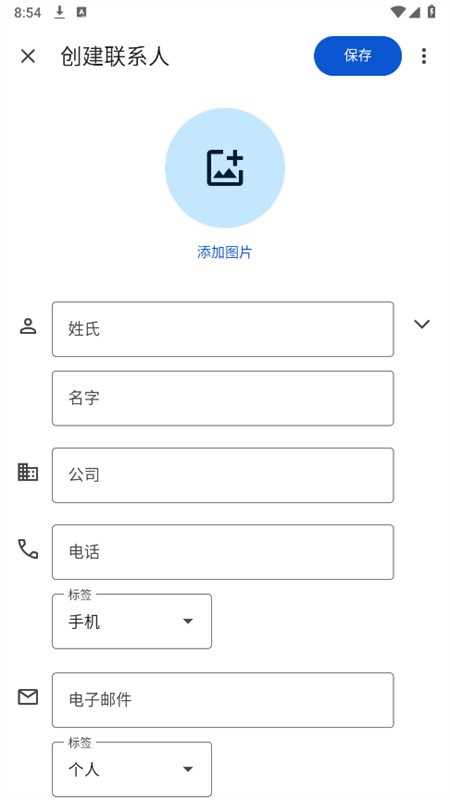The image size is (450, 800).
Task: Focus the 公司 input field
Action: point(223,475)
